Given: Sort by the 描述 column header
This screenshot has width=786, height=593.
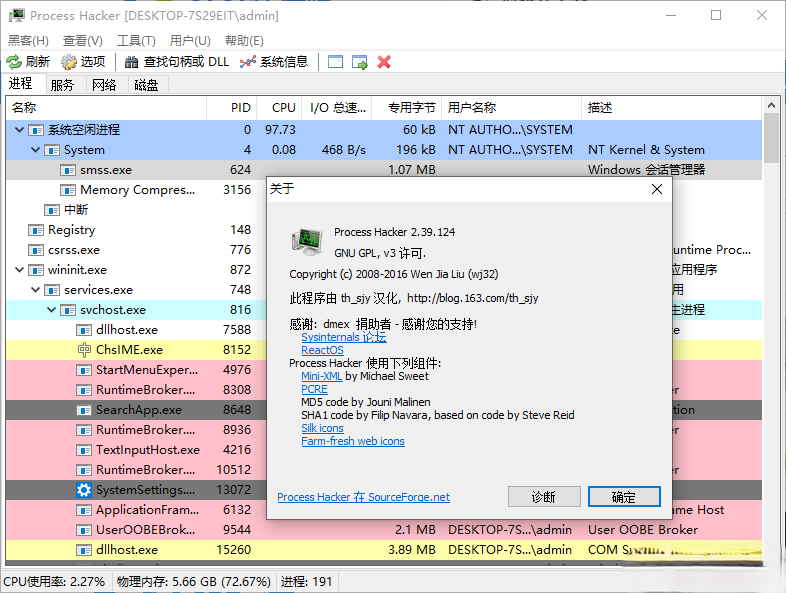Looking at the screenshot, I should tap(671, 108).
